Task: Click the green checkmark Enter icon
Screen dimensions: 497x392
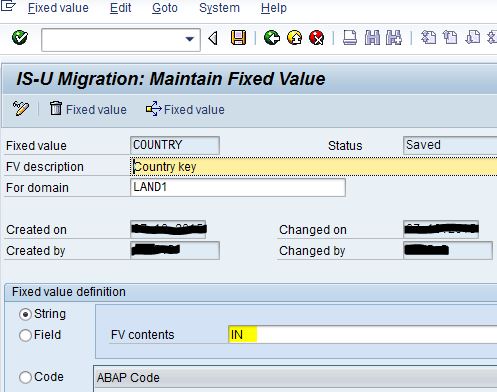Action: click(20, 38)
